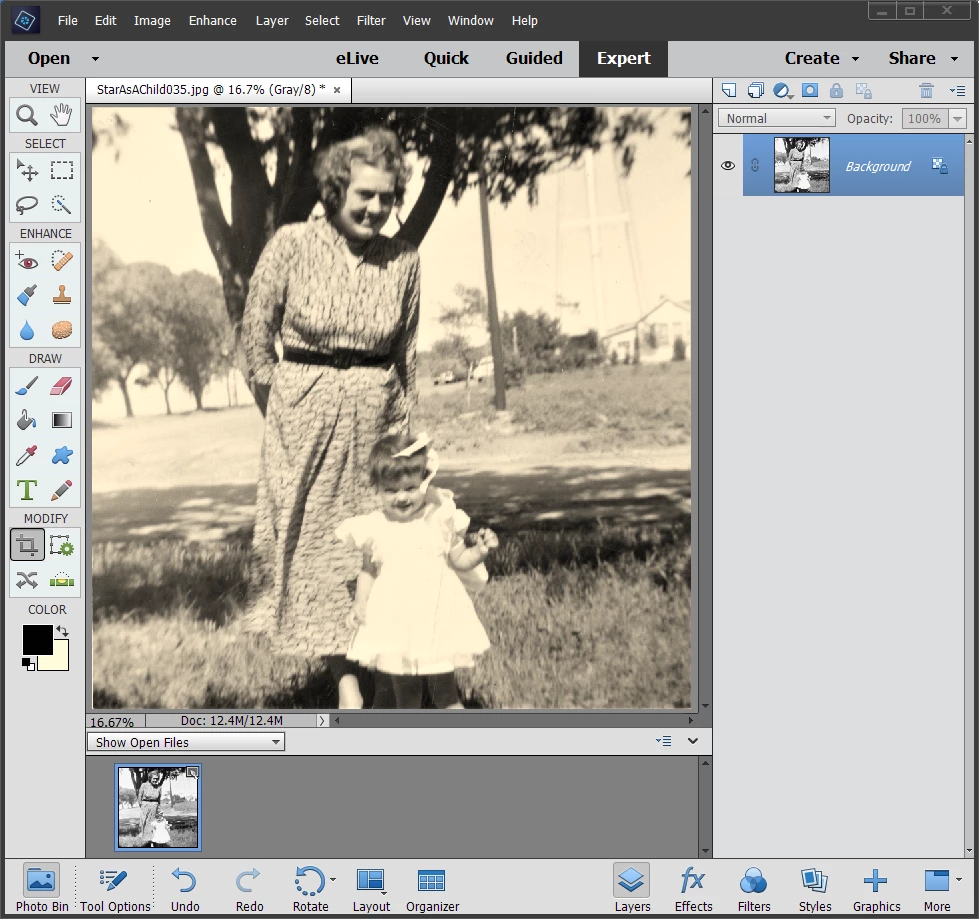Click the Straighten tool

click(62, 580)
